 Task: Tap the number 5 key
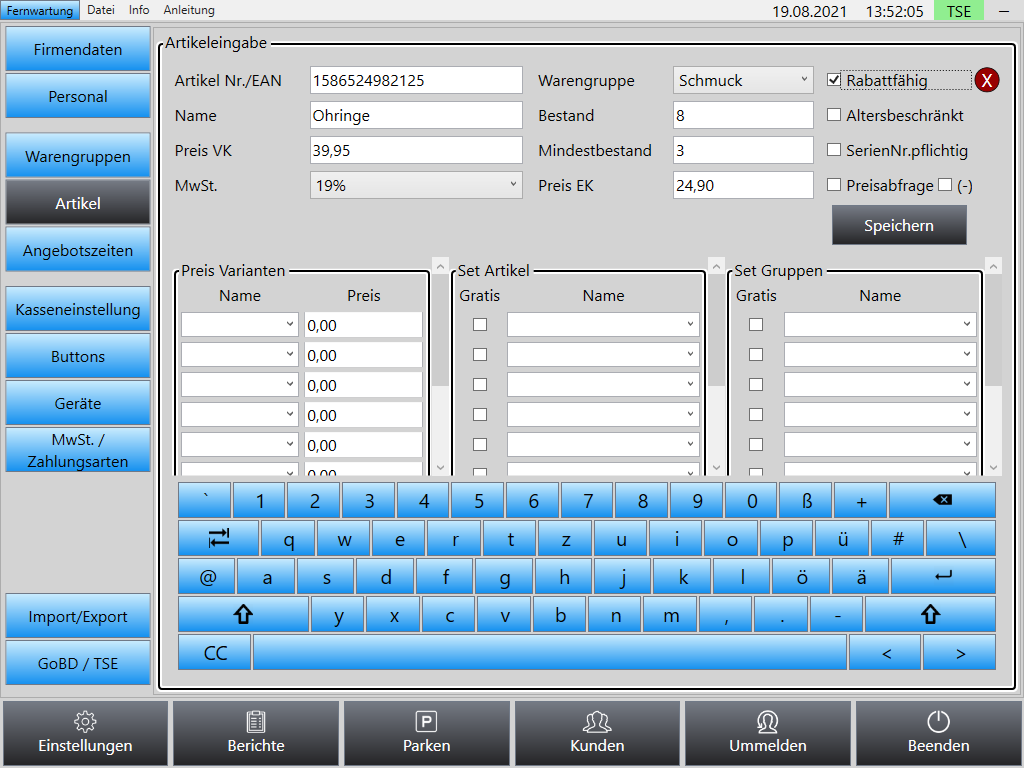[x=479, y=500]
